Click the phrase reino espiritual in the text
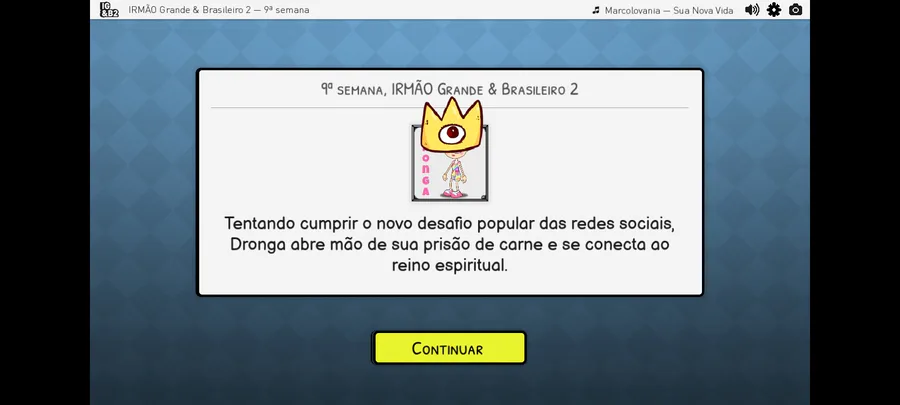Image resolution: width=900 pixels, height=405 pixels. 449,265
